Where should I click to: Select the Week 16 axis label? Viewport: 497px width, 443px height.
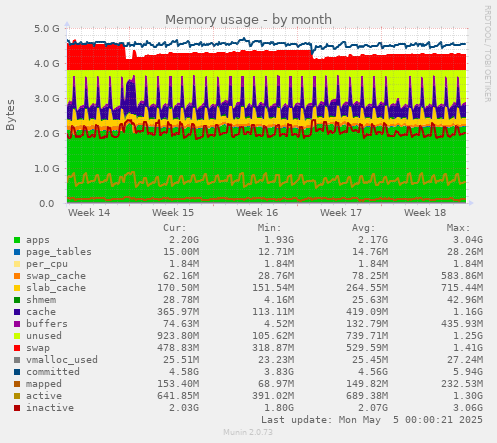pyautogui.click(x=257, y=213)
